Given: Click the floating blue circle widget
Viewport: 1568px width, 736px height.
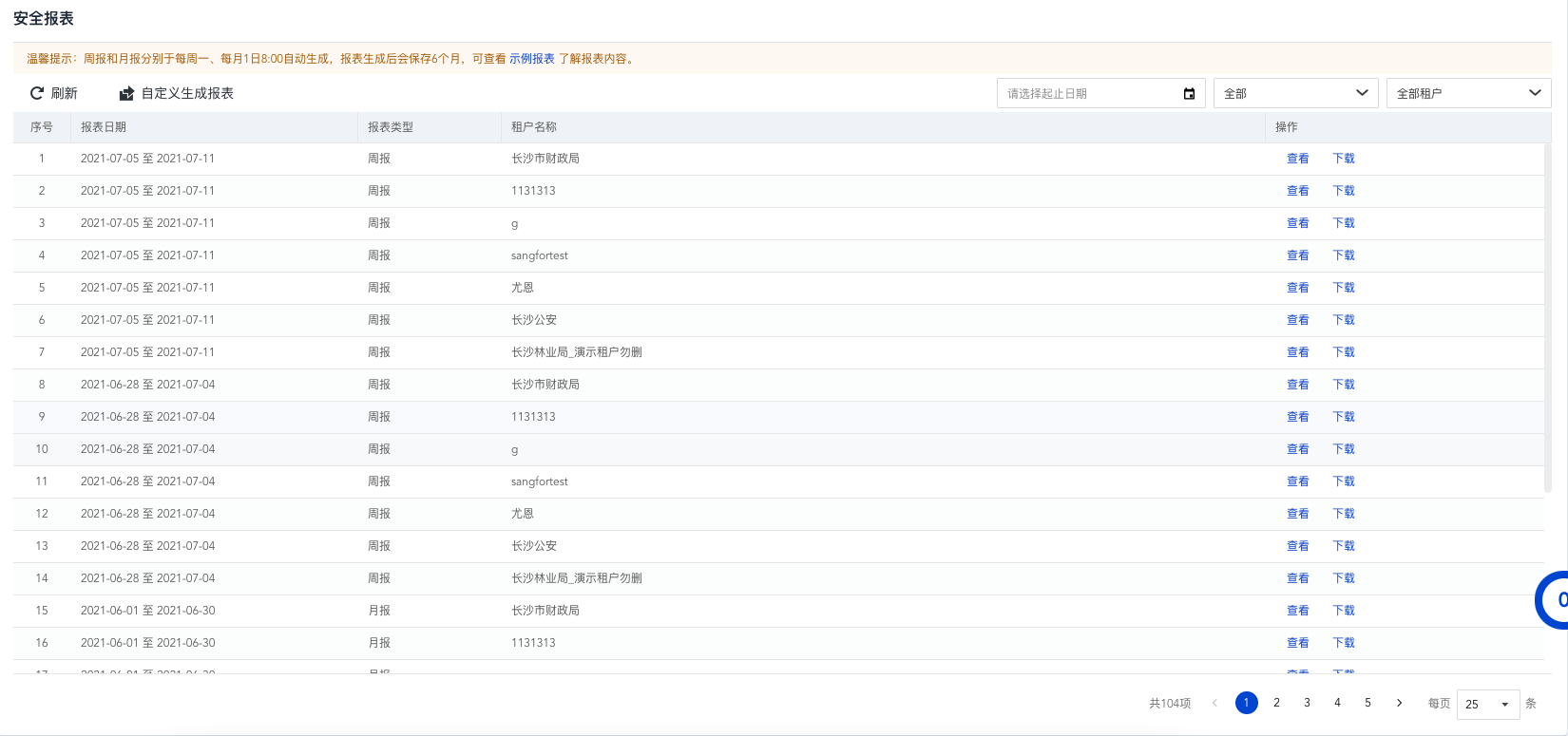Looking at the screenshot, I should (1554, 599).
